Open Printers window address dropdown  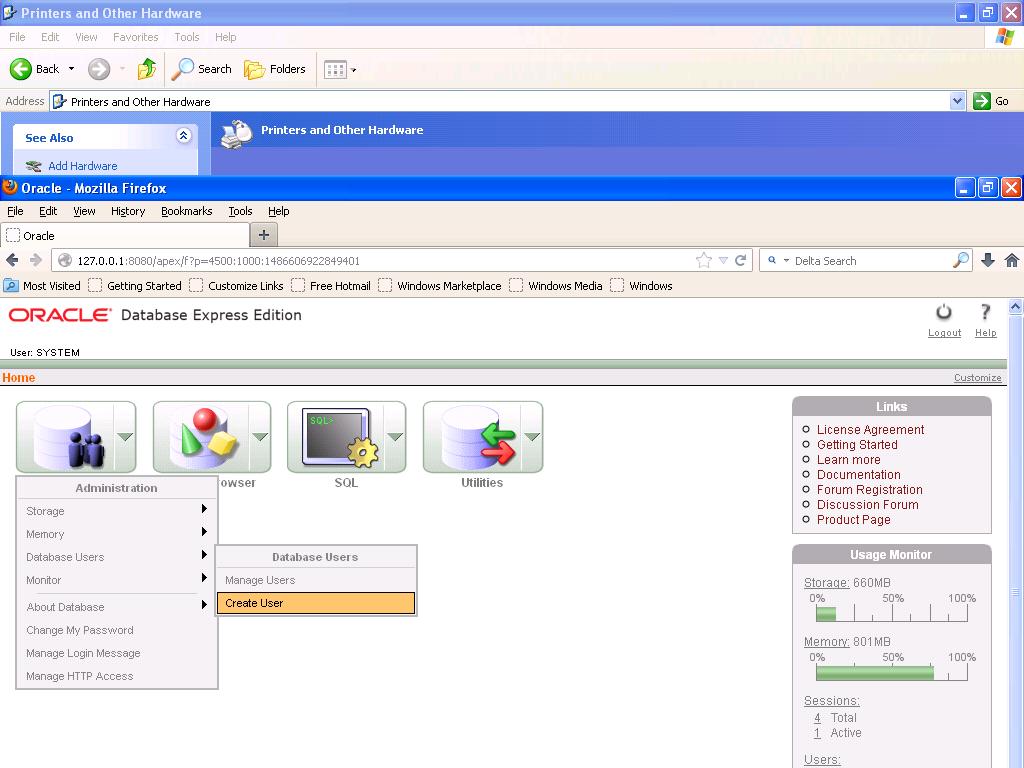pos(957,101)
